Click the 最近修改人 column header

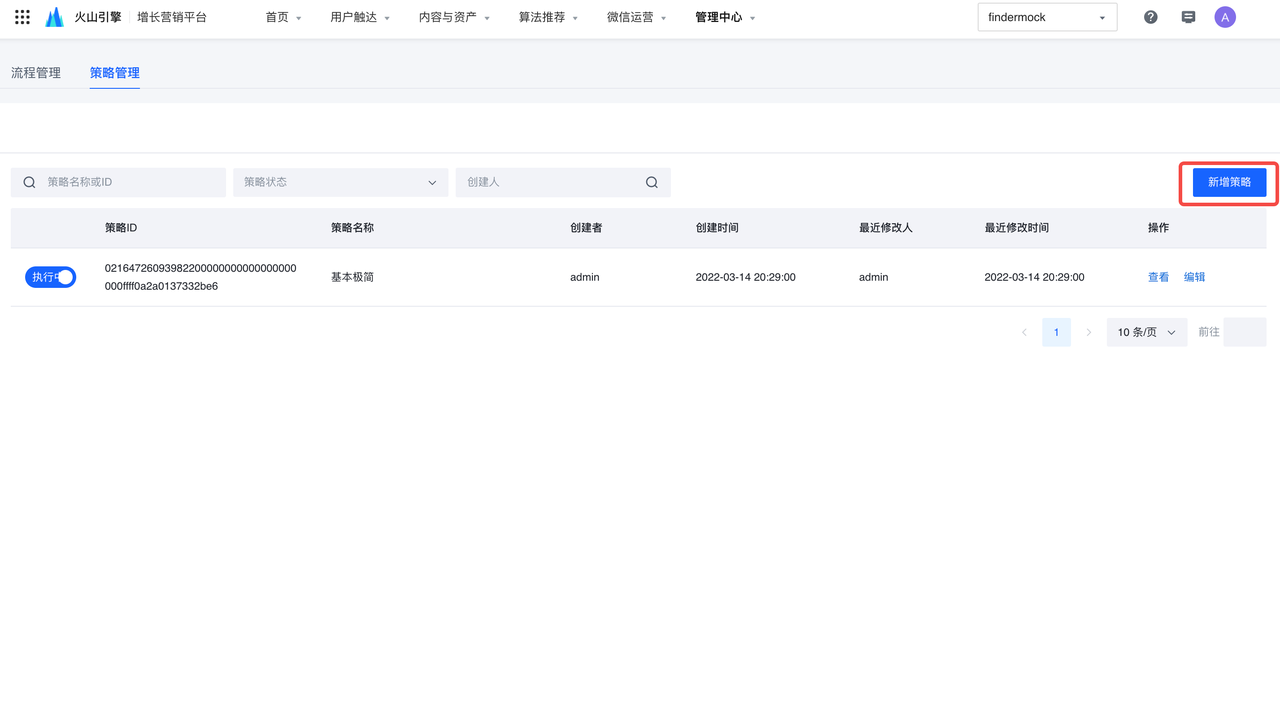[886, 228]
